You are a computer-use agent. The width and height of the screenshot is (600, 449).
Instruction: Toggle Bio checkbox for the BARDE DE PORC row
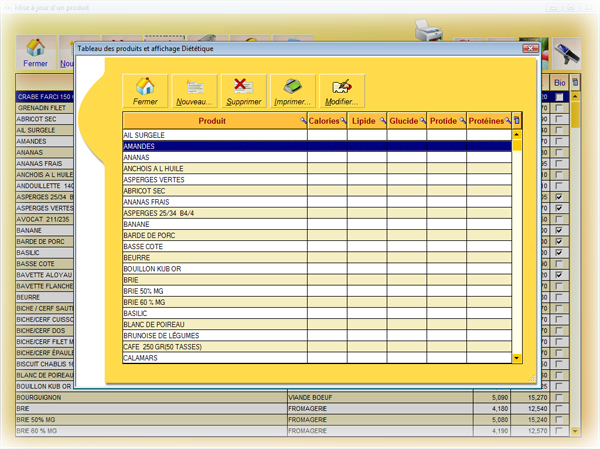(559, 241)
